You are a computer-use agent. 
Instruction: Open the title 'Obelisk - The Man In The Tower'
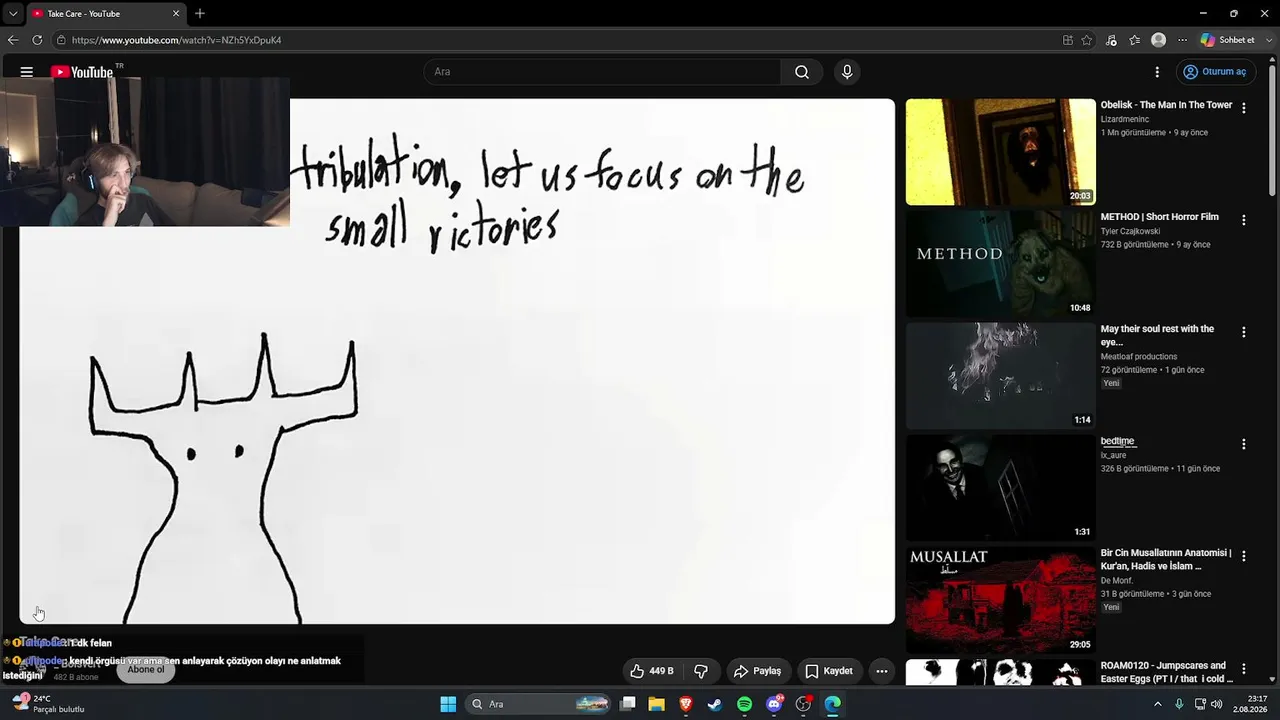click(1166, 105)
